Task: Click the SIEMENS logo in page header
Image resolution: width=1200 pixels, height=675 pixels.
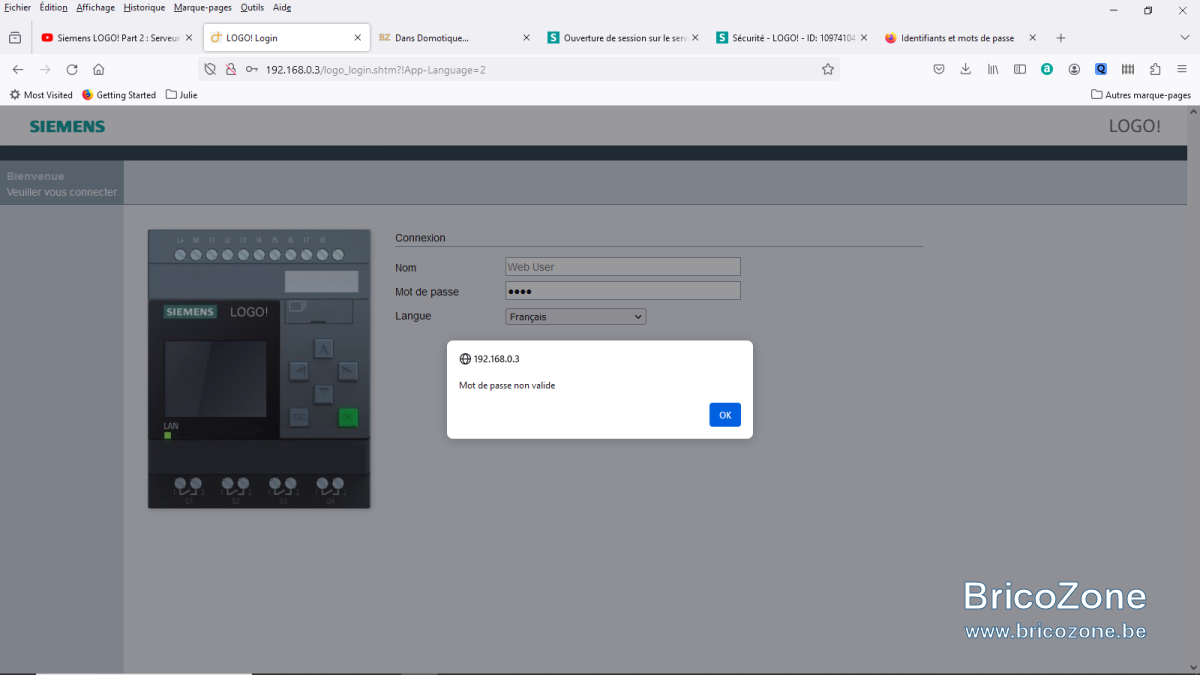Action: pyautogui.click(x=67, y=127)
